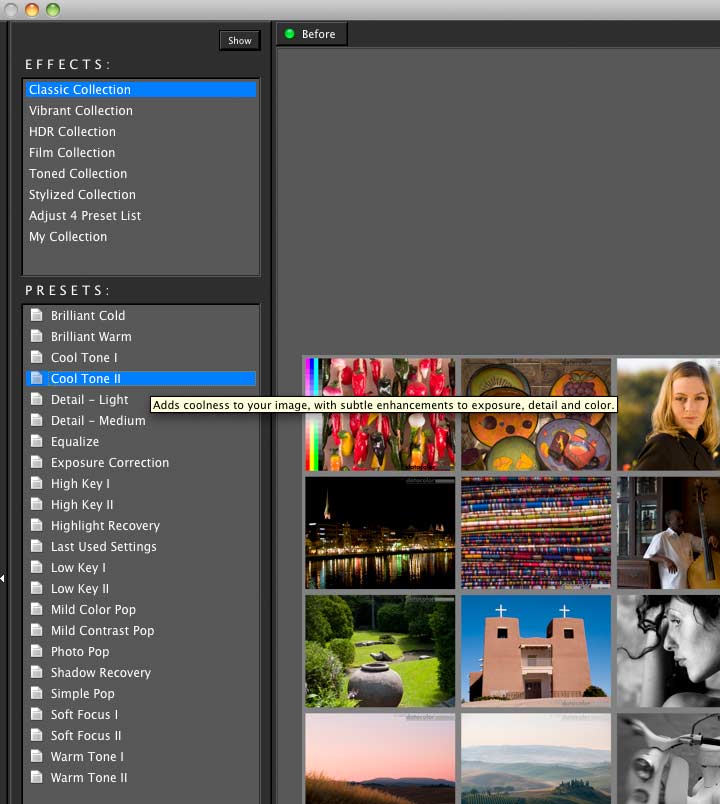The height and width of the screenshot is (804, 720).
Task: Apply the Mild Color Pop preset
Action: pyautogui.click(x=141, y=609)
